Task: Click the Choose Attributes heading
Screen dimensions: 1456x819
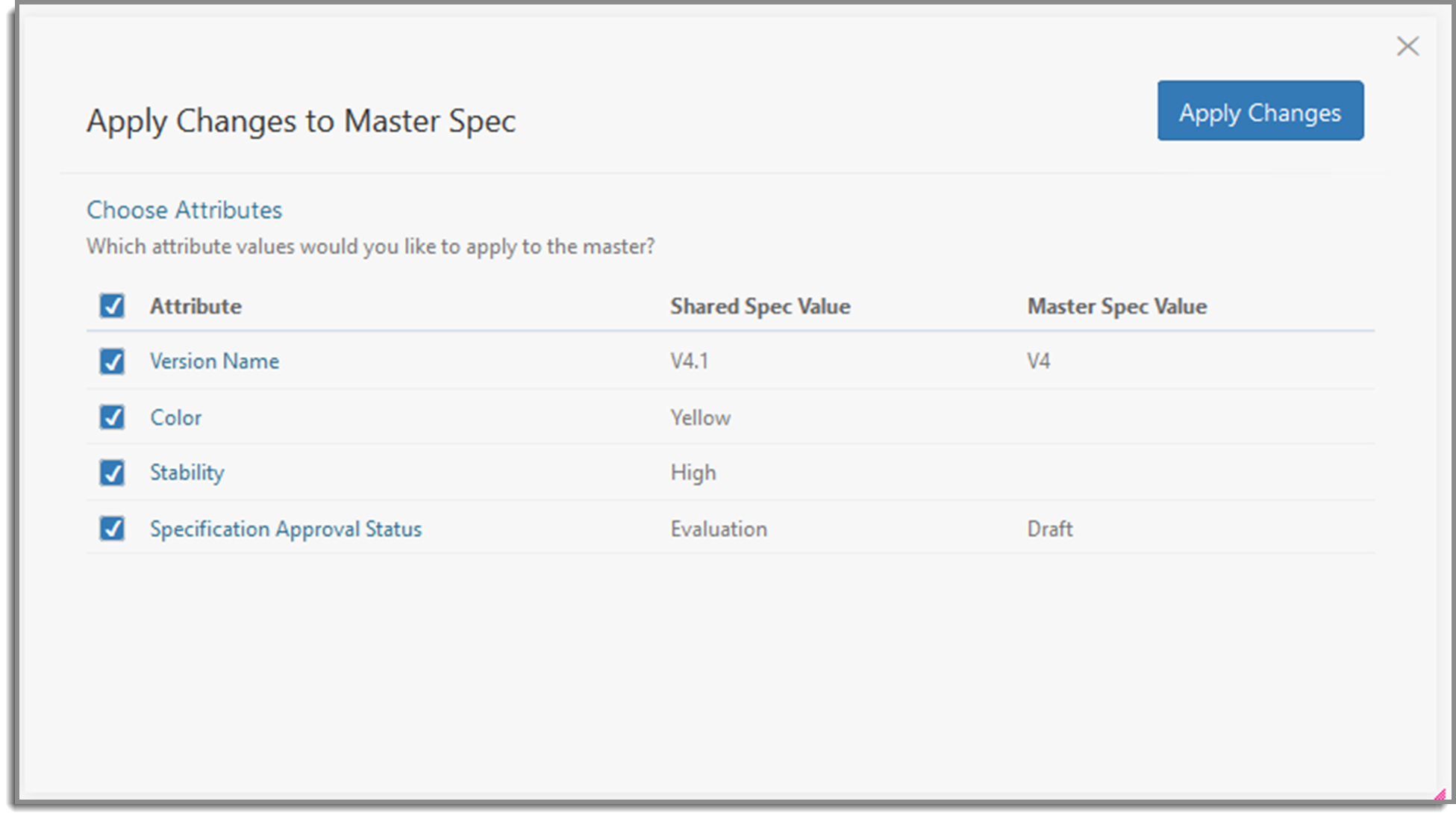Action: [x=184, y=210]
